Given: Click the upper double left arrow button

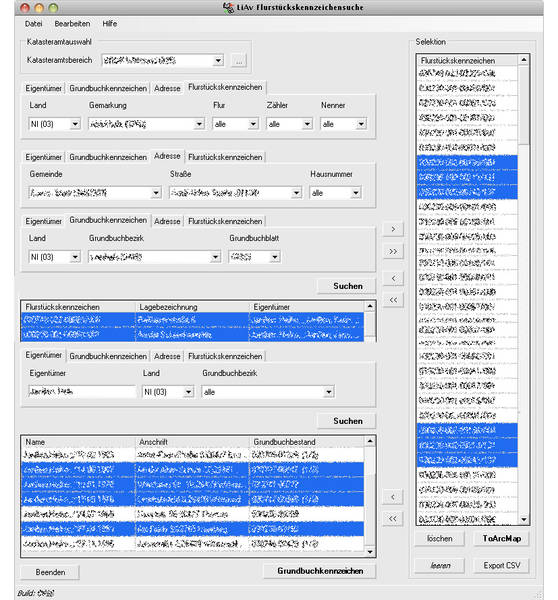Looking at the screenshot, I should point(393,300).
